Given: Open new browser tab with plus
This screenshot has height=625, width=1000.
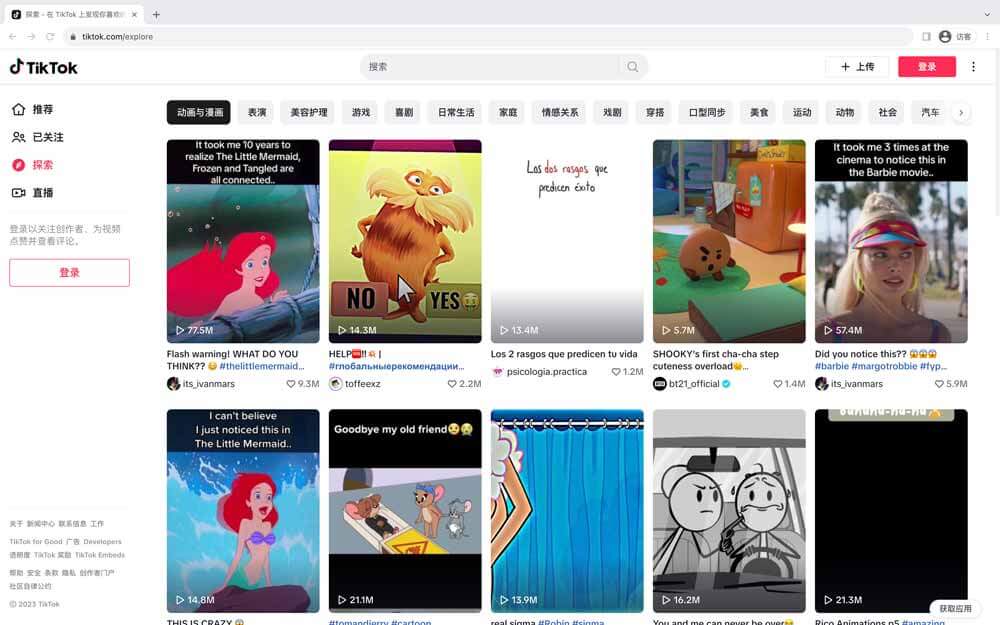Looking at the screenshot, I should 156,14.
